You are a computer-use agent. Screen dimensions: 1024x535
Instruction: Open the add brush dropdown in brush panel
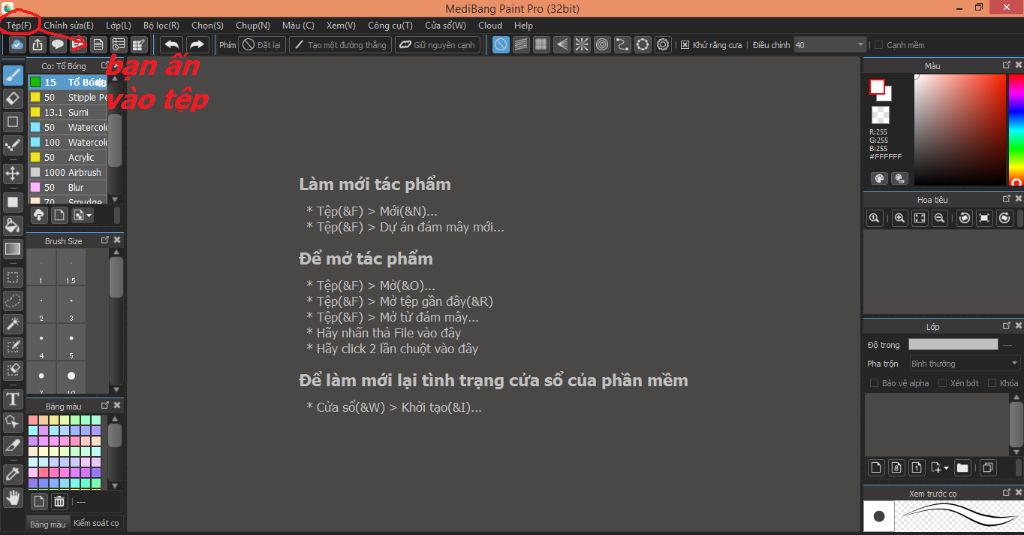[x=83, y=215]
